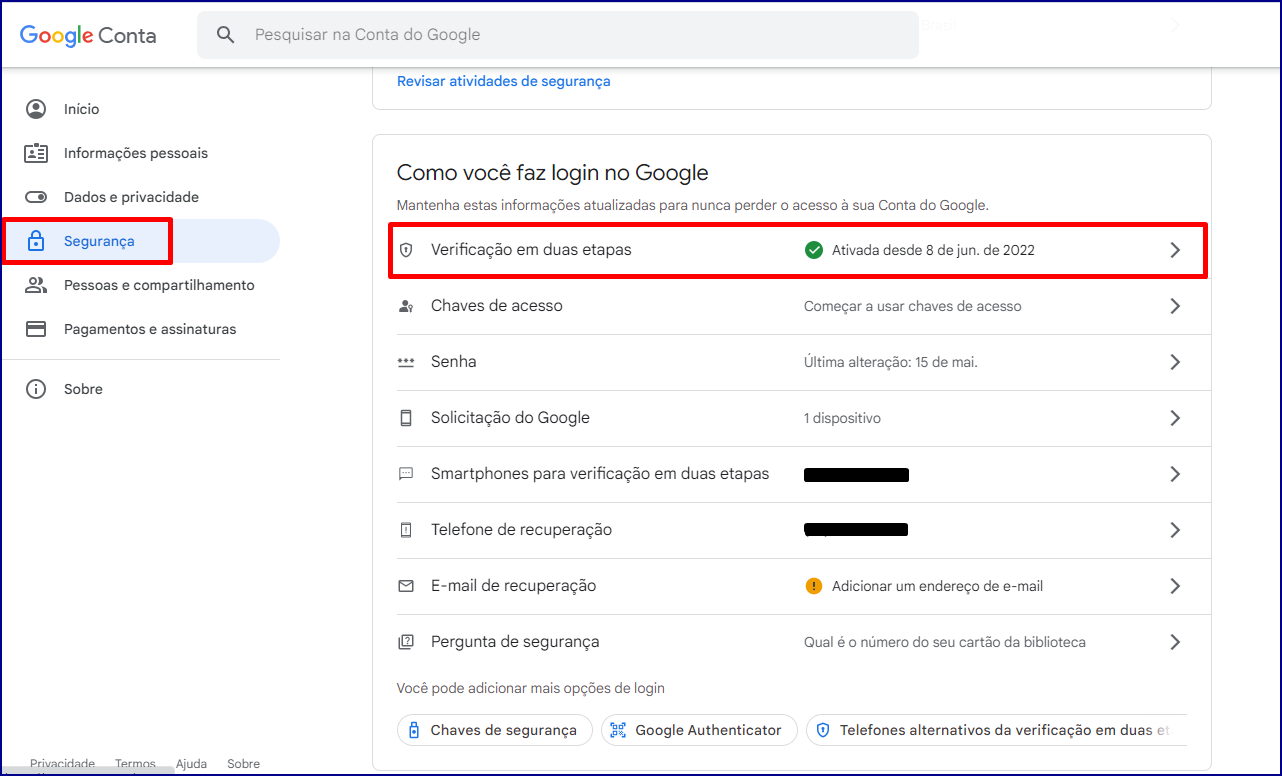Viewport: 1282px width, 776px height.
Task: Click the Telefone de recuperação icon
Action: pos(406,530)
